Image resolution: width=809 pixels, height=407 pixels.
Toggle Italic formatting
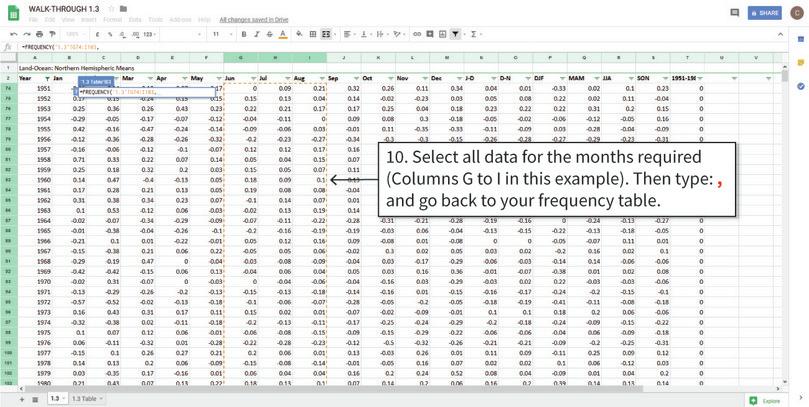256,34
